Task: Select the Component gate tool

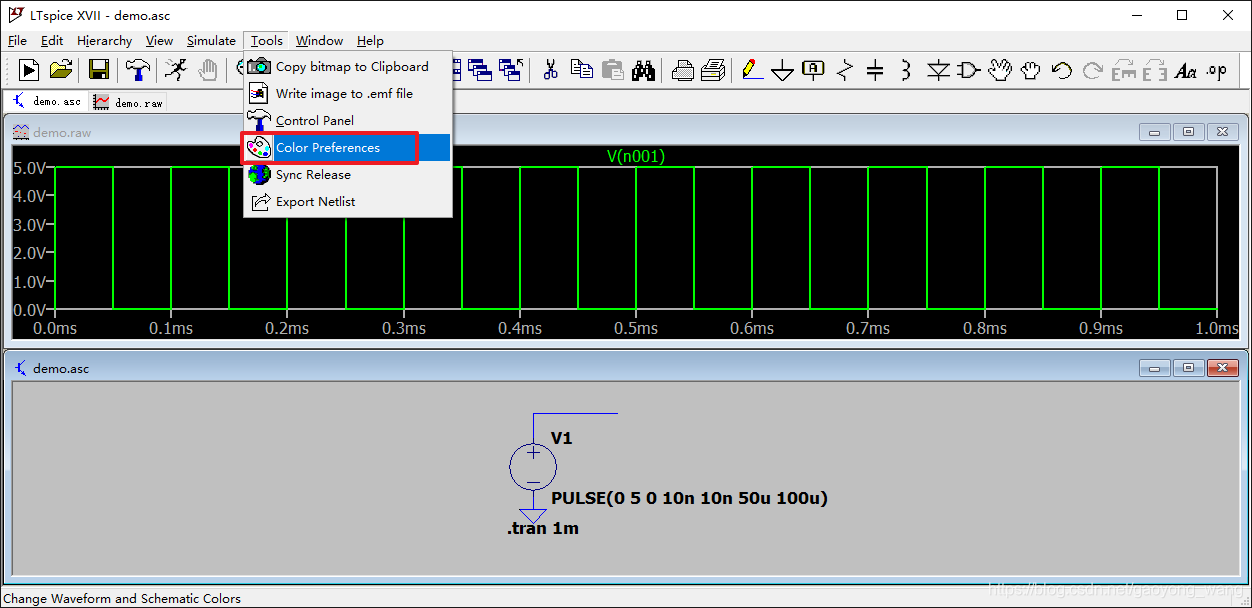Action: 968,69
